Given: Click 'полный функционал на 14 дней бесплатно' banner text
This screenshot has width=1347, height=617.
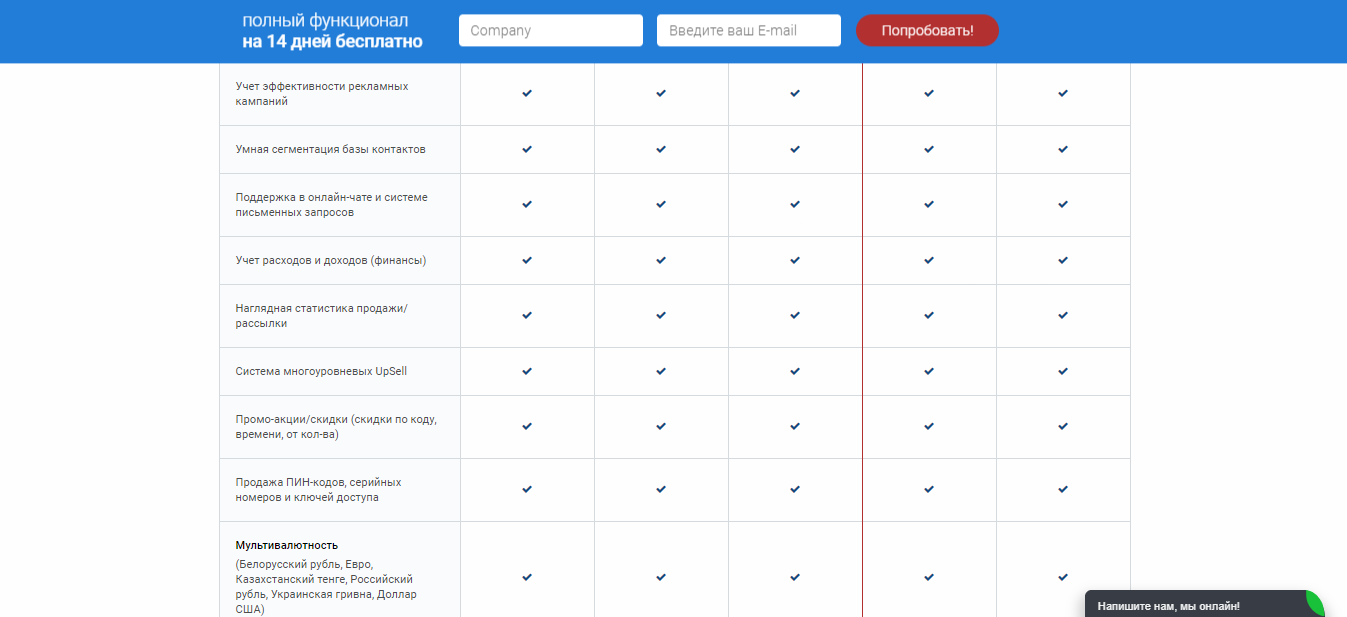Looking at the screenshot, I should coord(332,31).
